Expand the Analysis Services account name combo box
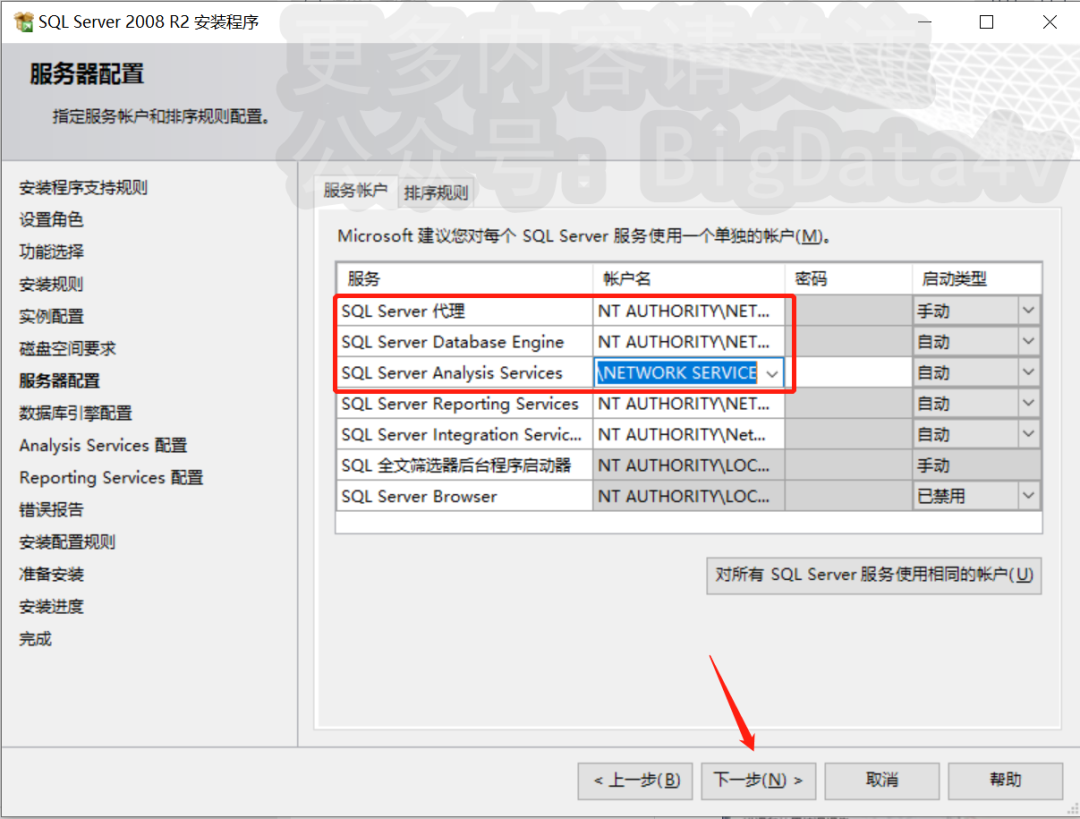This screenshot has height=819, width=1080. (772, 373)
